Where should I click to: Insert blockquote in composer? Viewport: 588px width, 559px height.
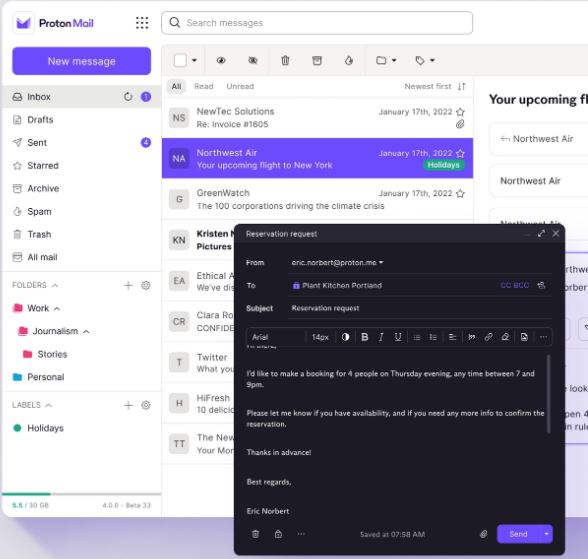pos(471,337)
